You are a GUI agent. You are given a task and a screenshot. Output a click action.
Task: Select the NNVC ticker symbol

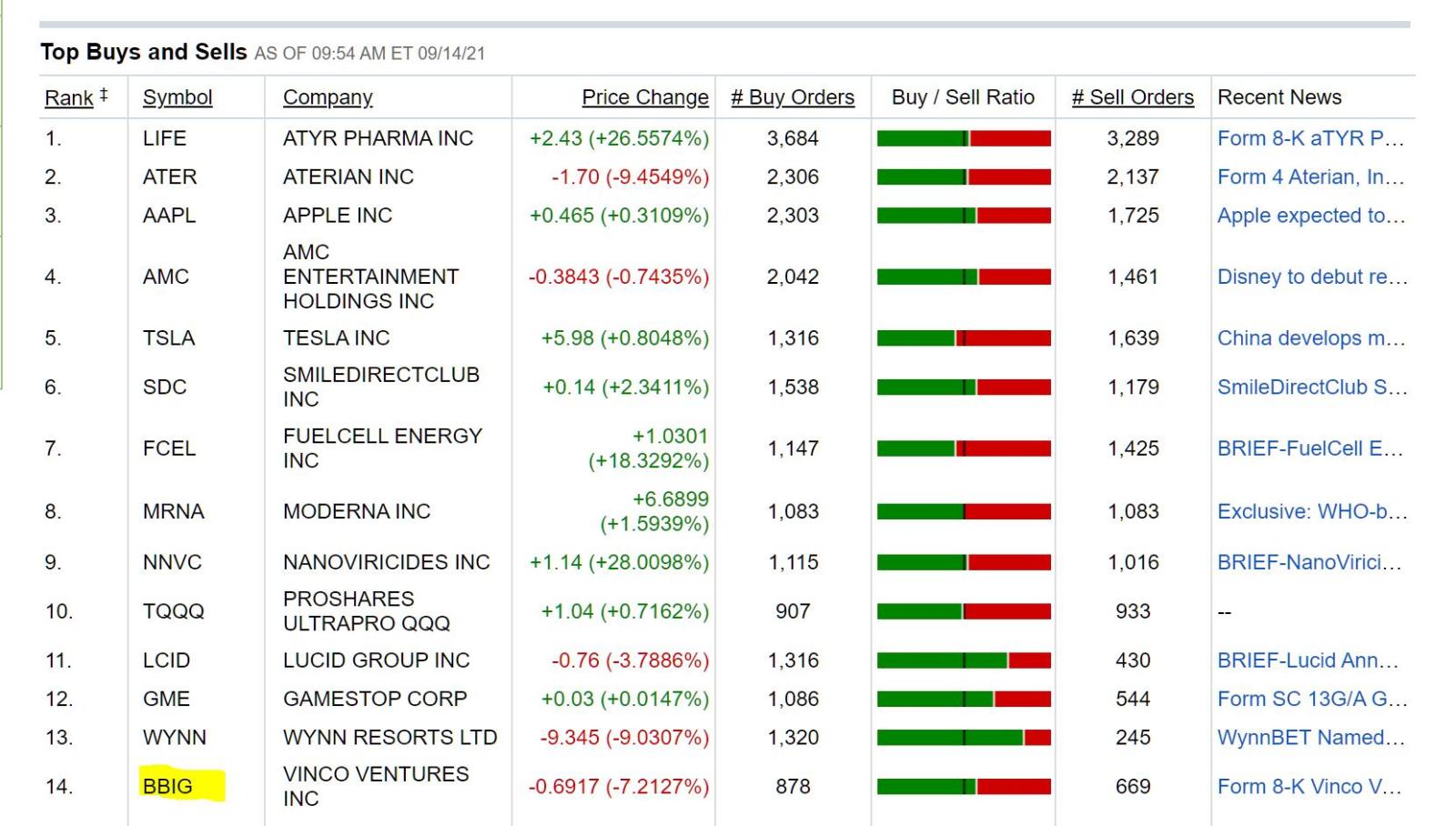172,562
